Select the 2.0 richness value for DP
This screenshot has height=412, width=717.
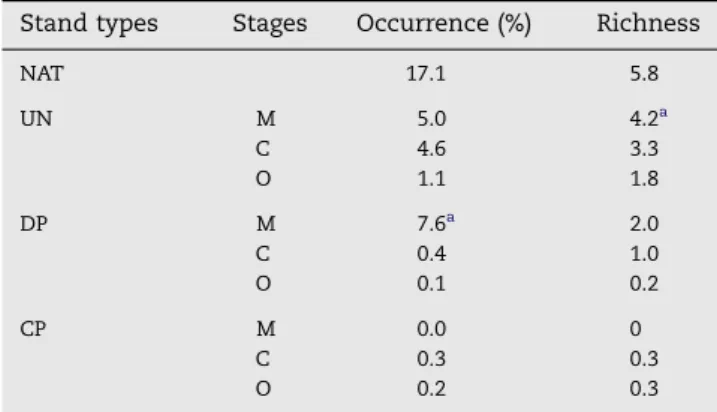coord(644,224)
